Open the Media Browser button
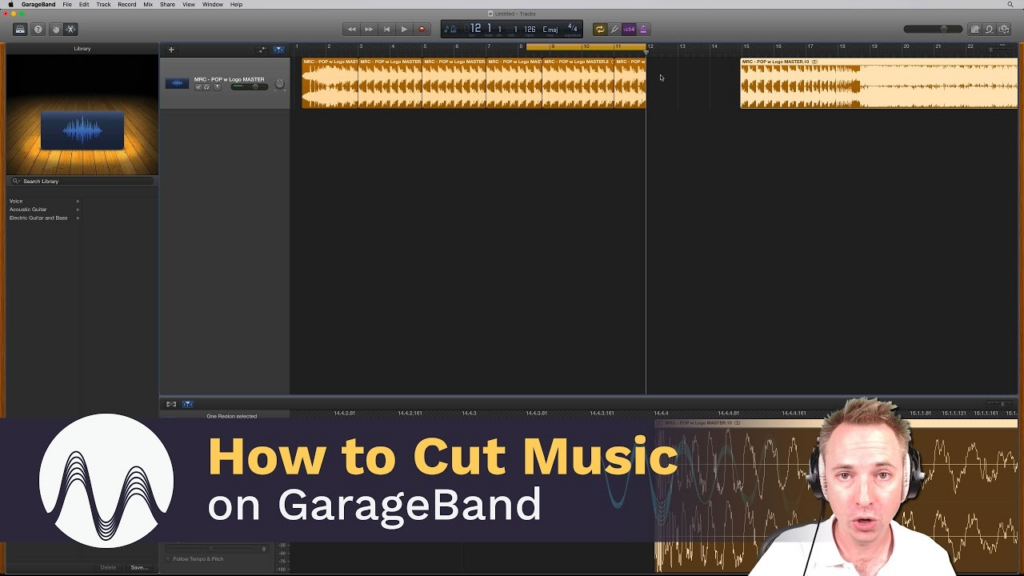This screenshot has height=576, width=1024. [1004, 29]
